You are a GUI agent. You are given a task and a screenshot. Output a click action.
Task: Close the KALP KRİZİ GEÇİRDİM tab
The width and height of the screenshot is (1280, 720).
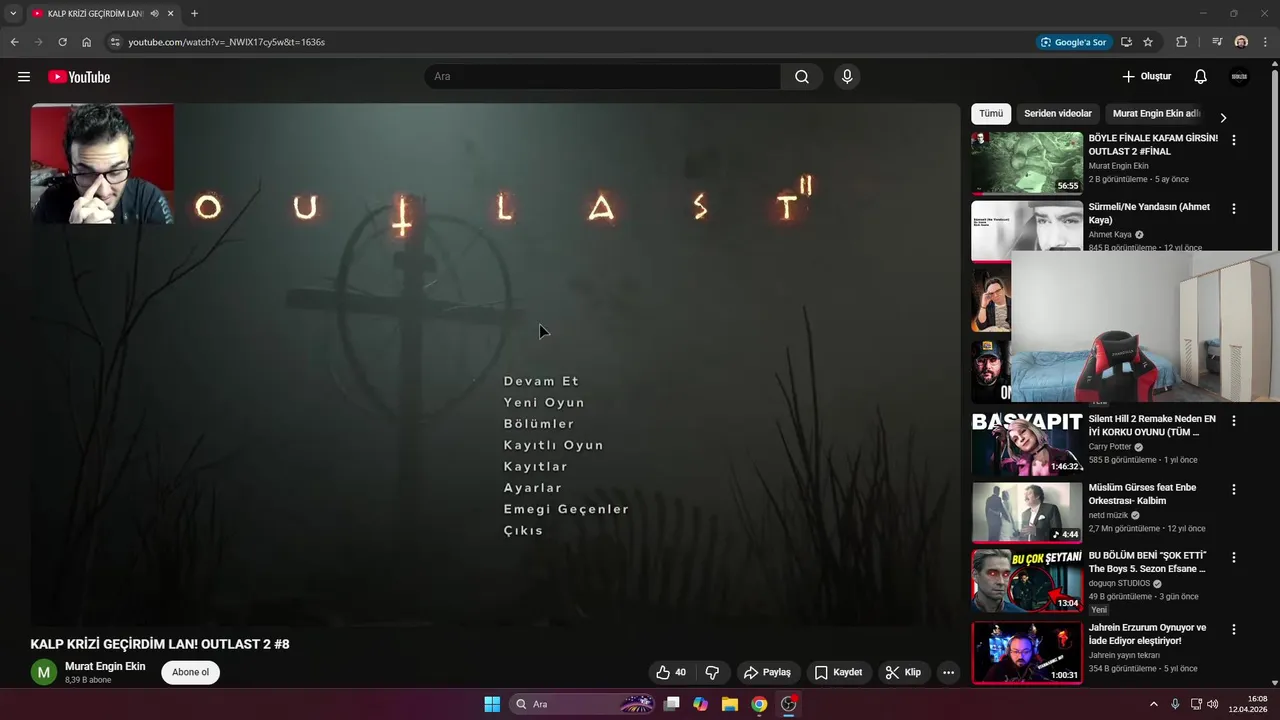pos(171,13)
